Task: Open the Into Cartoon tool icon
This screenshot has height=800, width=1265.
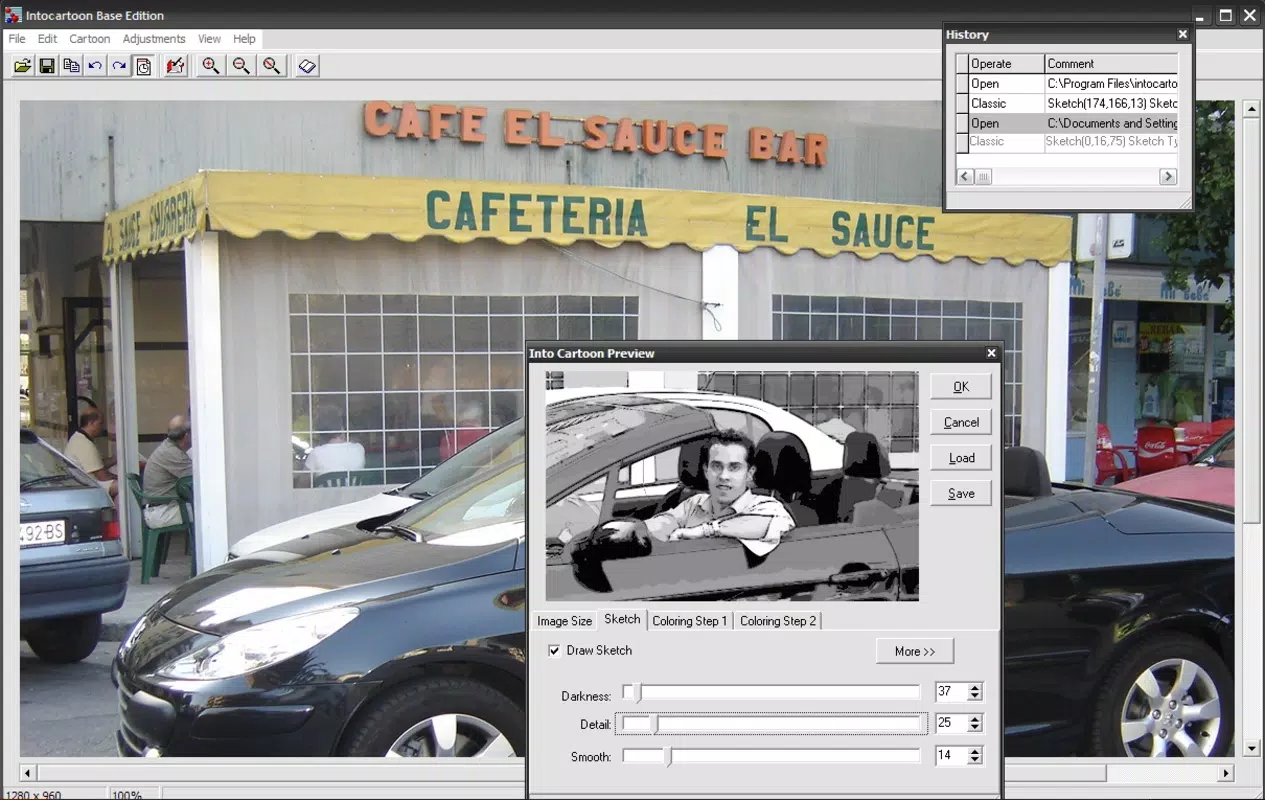Action: coord(176,66)
